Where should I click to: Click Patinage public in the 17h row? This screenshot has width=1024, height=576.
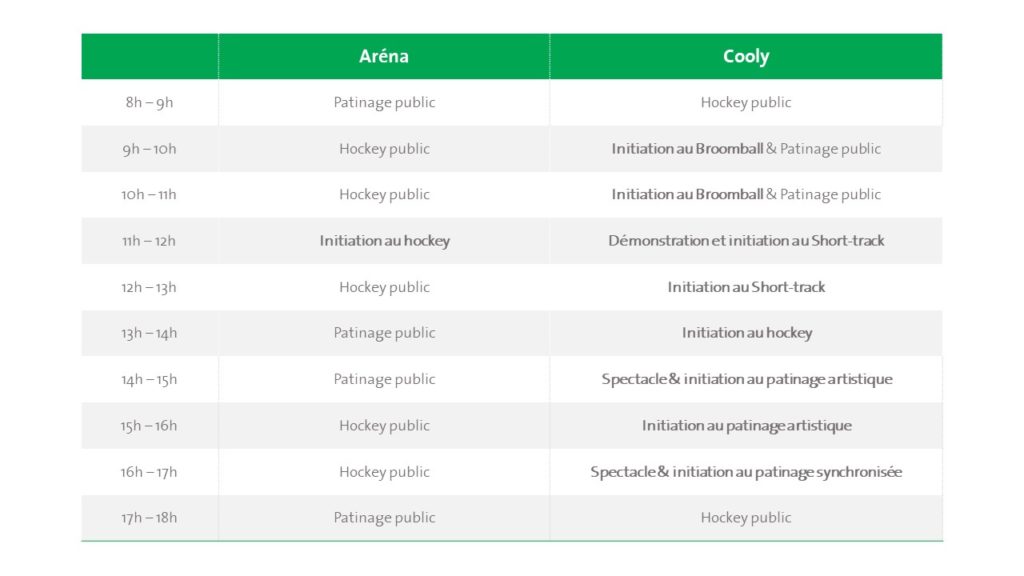(x=384, y=518)
